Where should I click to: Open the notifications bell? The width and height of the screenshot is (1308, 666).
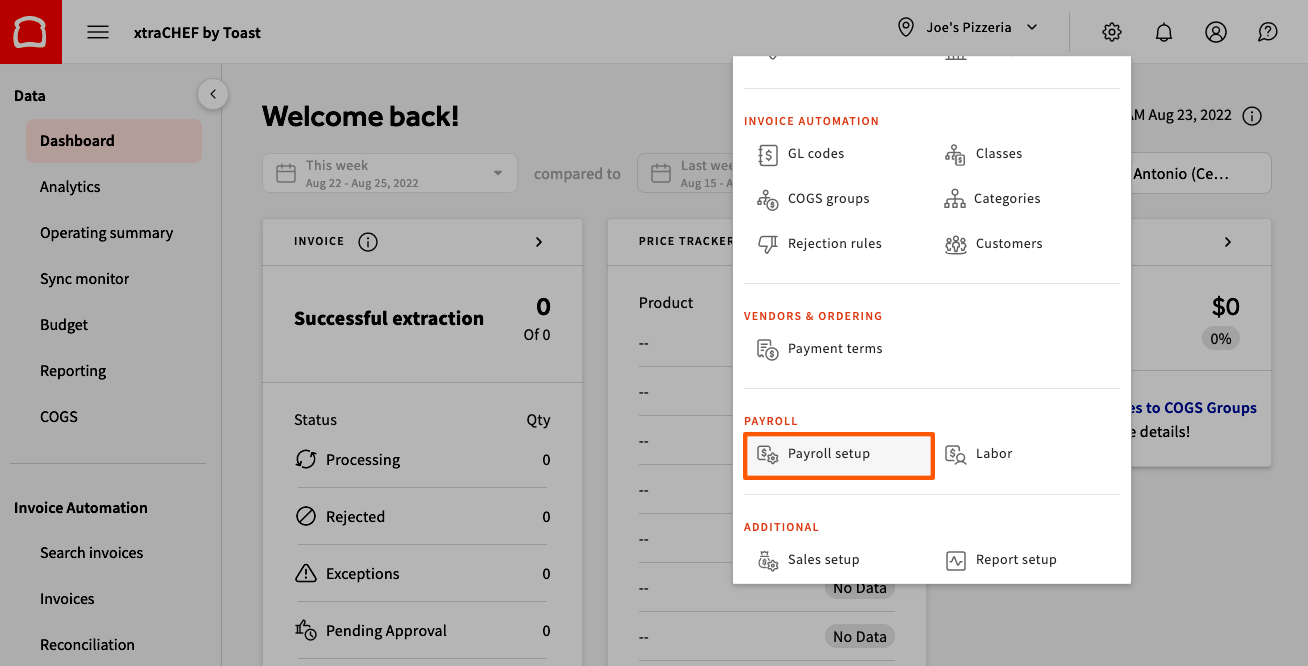click(x=1163, y=31)
